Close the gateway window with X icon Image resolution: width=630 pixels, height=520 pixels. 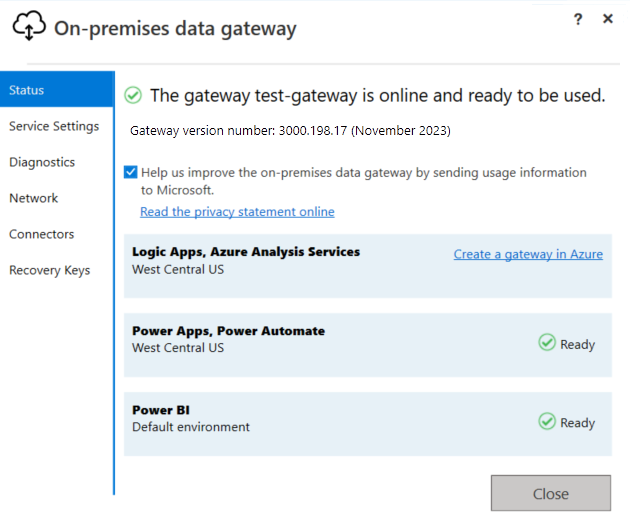pos(608,19)
